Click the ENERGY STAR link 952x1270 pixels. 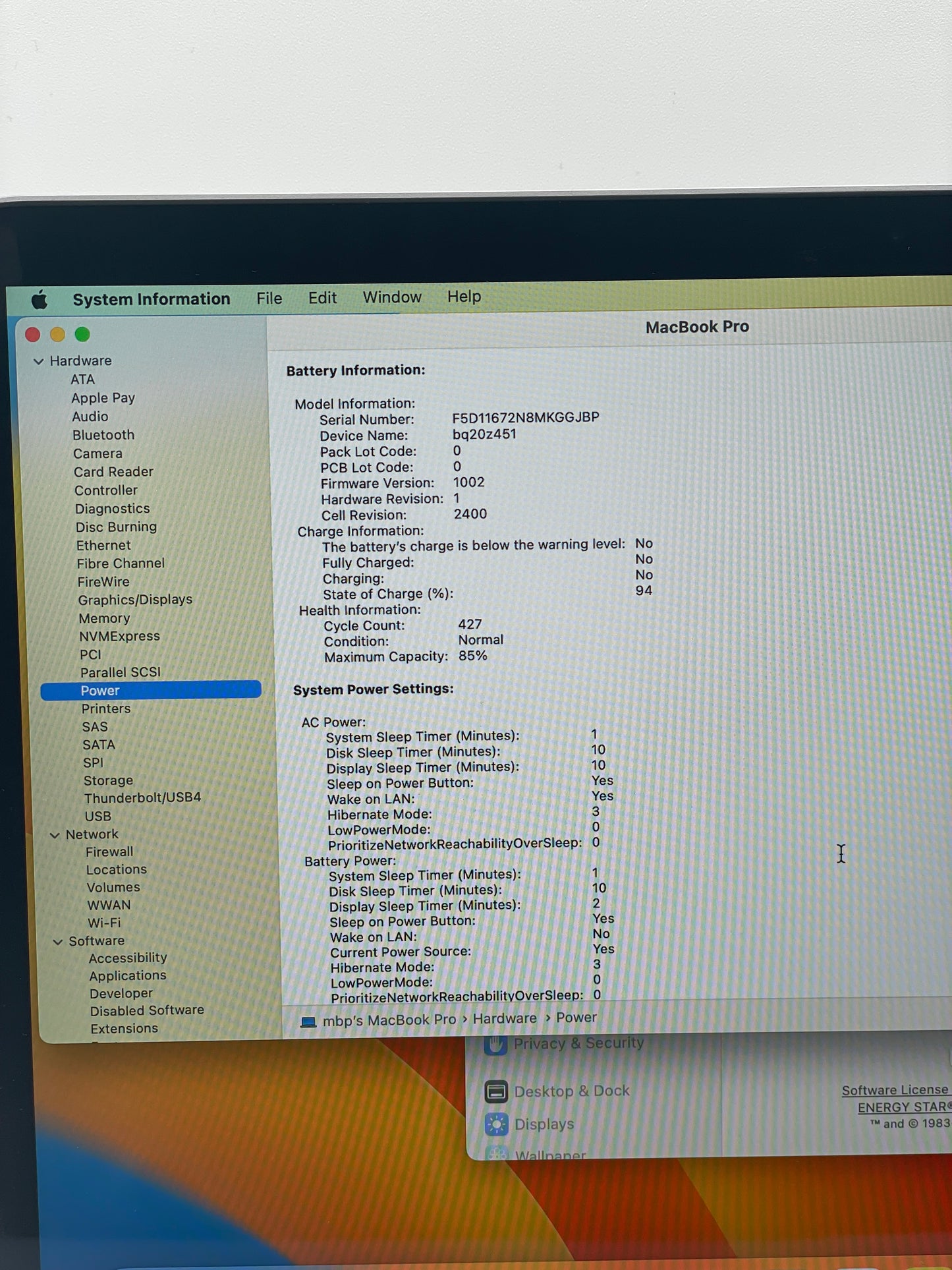click(x=904, y=1107)
